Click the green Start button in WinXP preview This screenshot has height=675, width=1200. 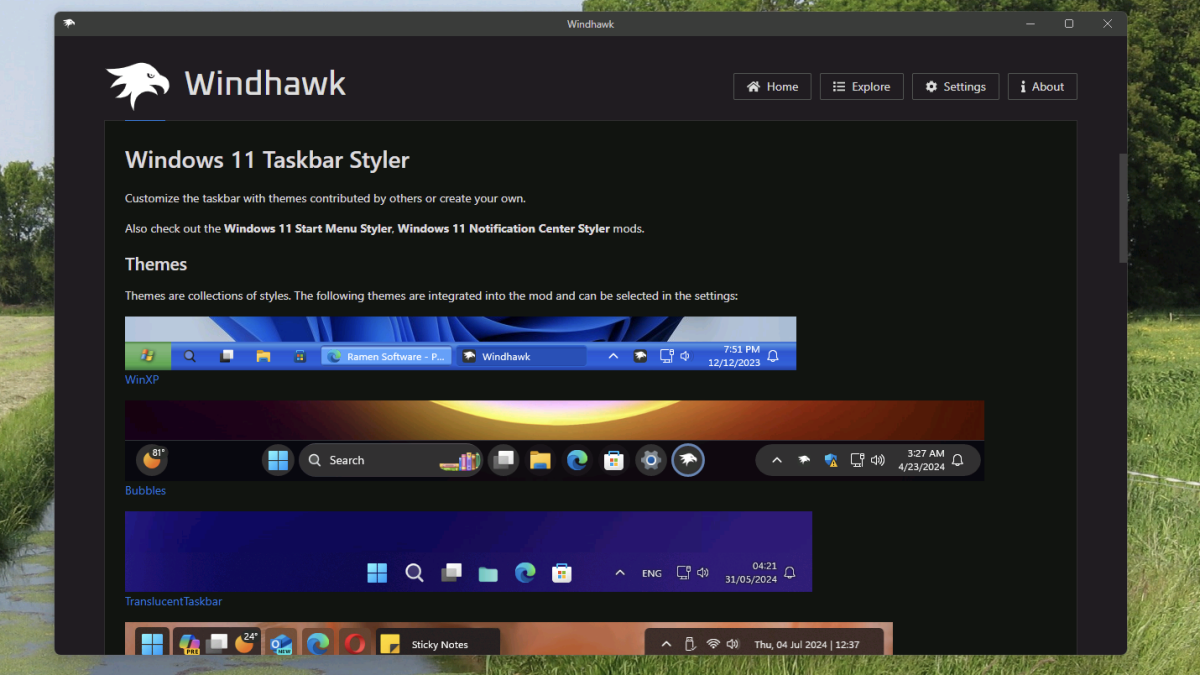pos(147,356)
